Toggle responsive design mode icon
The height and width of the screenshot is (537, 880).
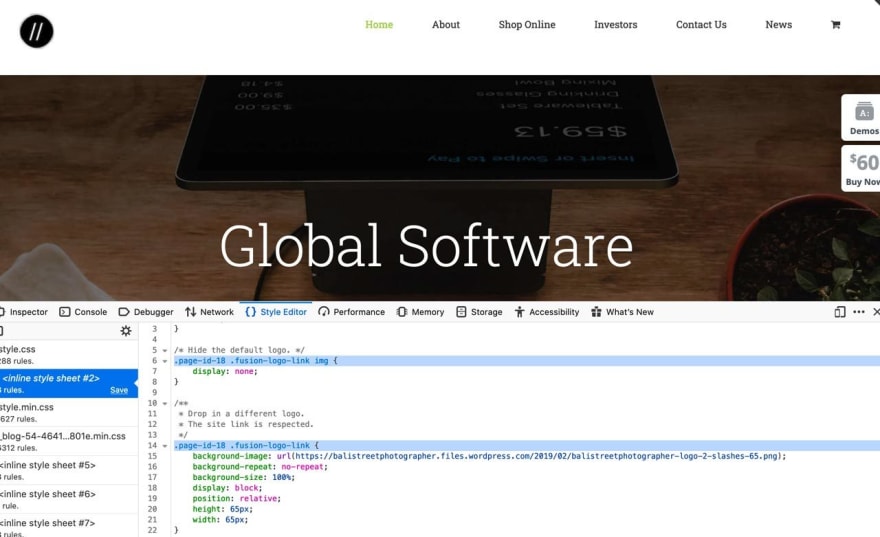[840, 312]
